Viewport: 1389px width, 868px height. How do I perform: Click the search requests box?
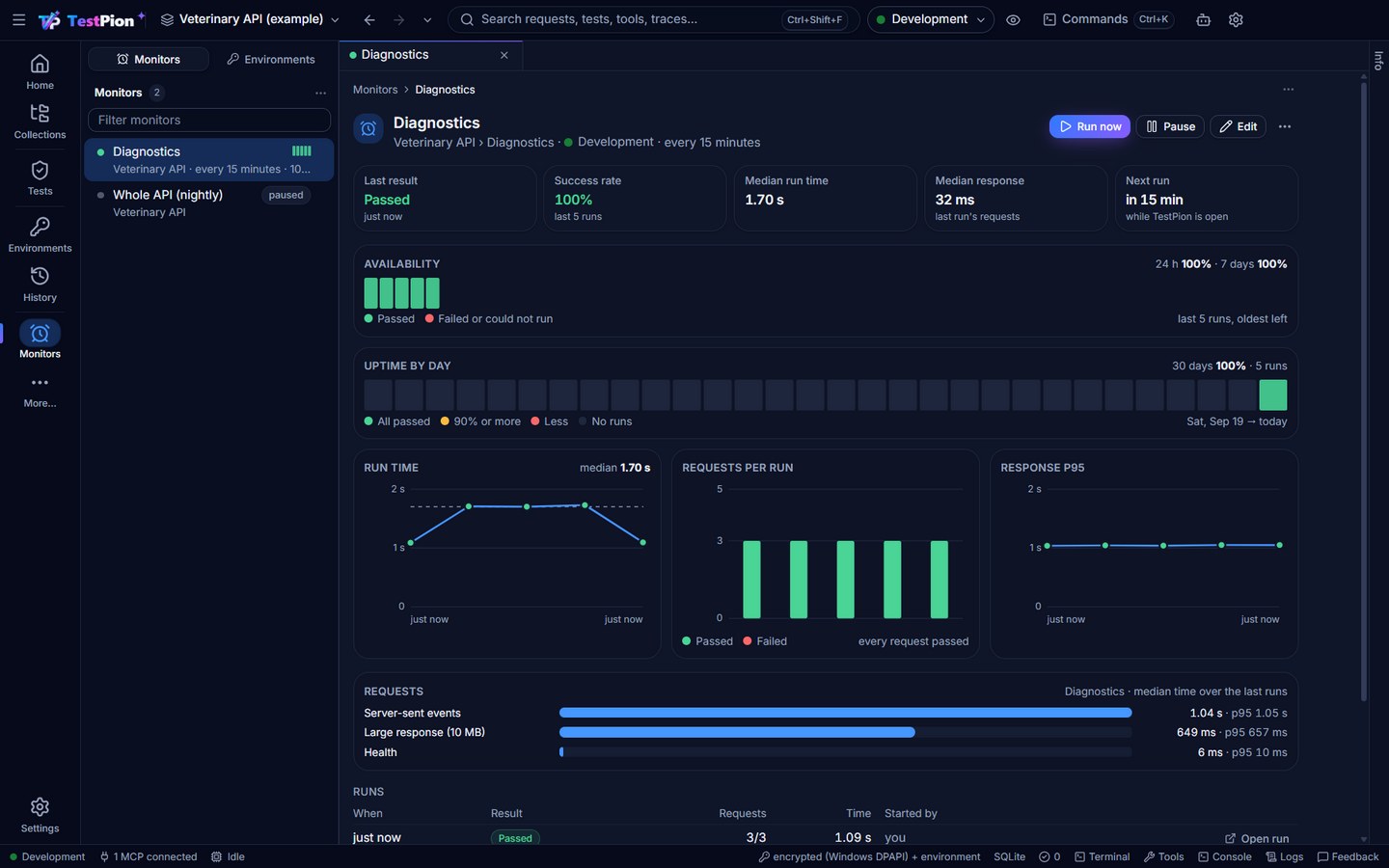coord(654,19)
